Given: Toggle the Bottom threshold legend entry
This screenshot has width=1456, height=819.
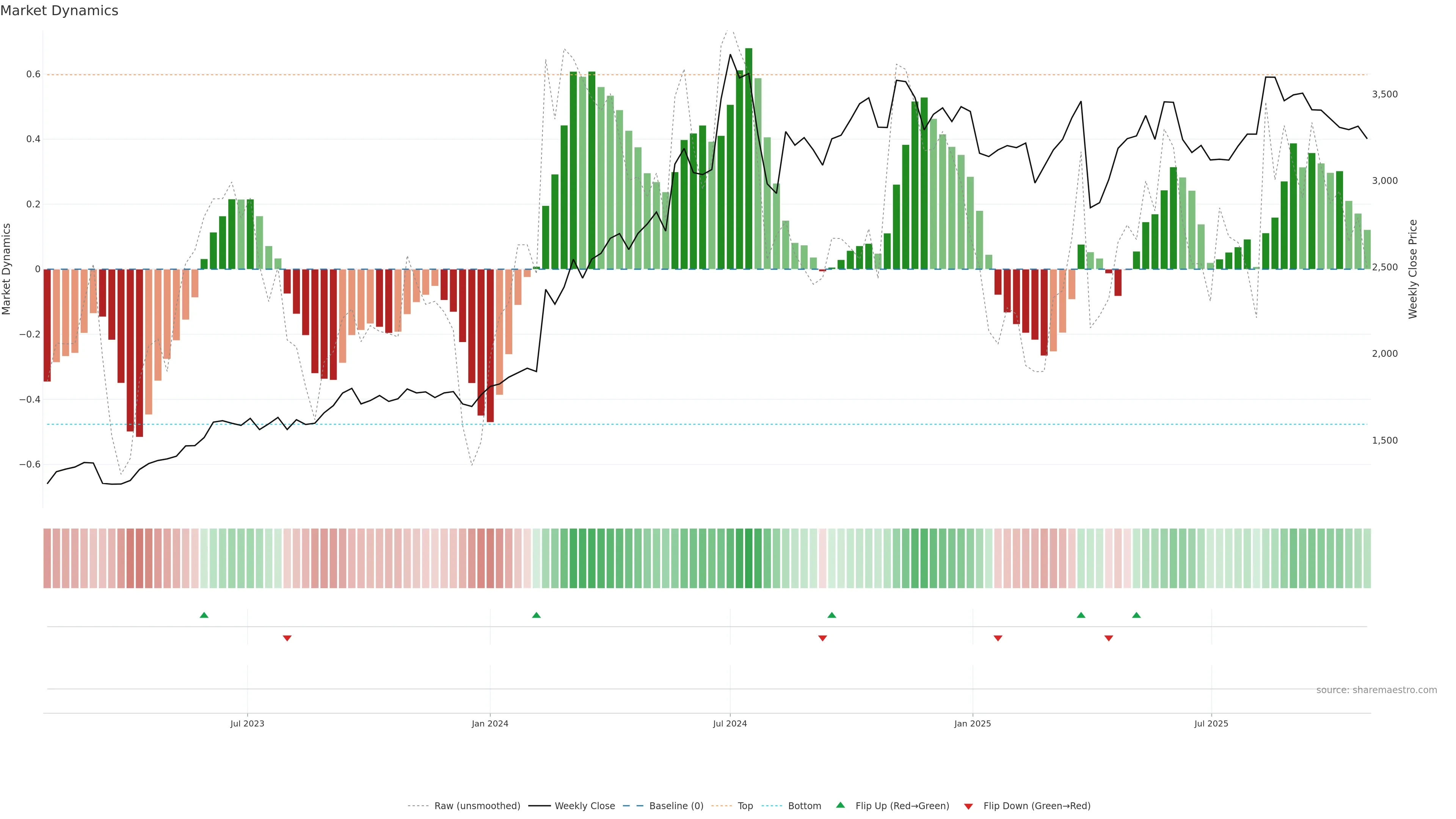Looking at the screenshot, I should [804, 806].
